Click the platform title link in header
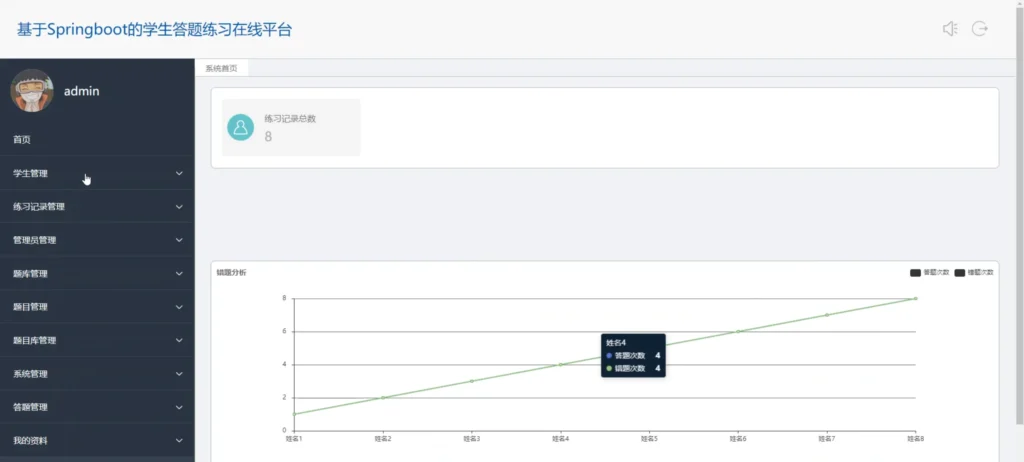Viewport: 1024px width, 462px height. pos(154,29)
